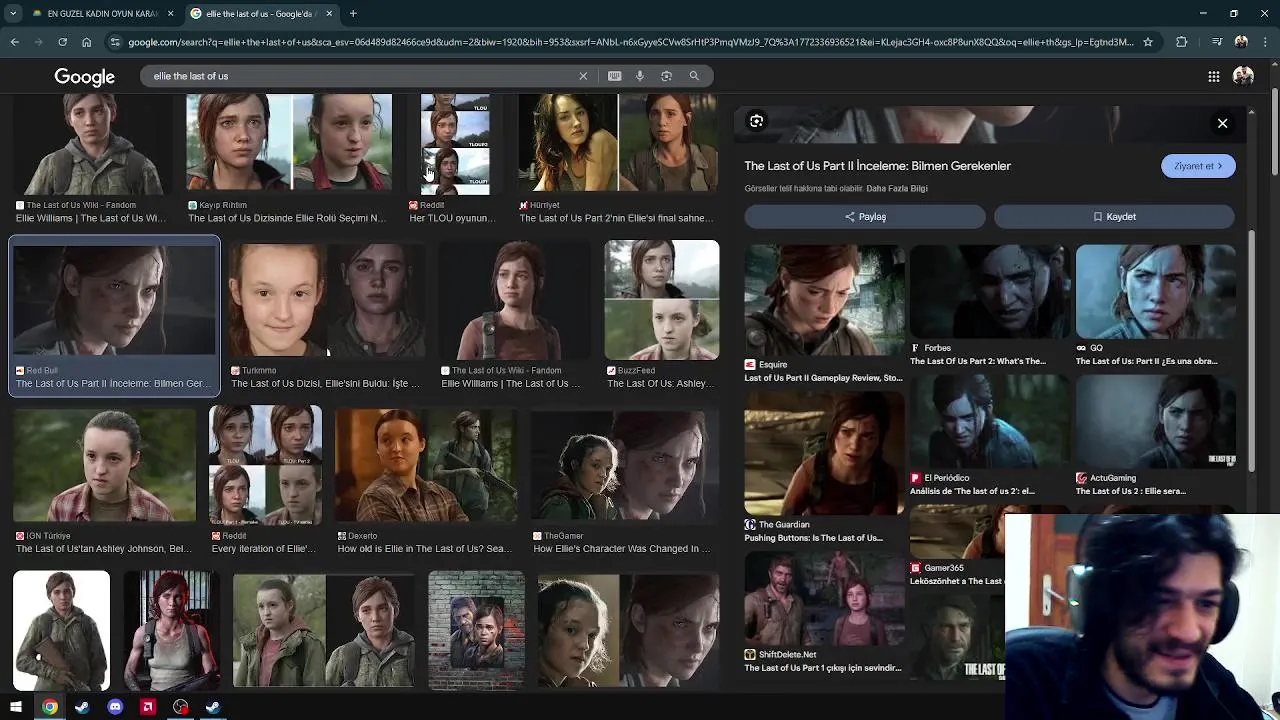This screenshot has width=1280, height=720.
Task: Open the Dexerto result thumbnail
Action: click(x=426, y=464)
